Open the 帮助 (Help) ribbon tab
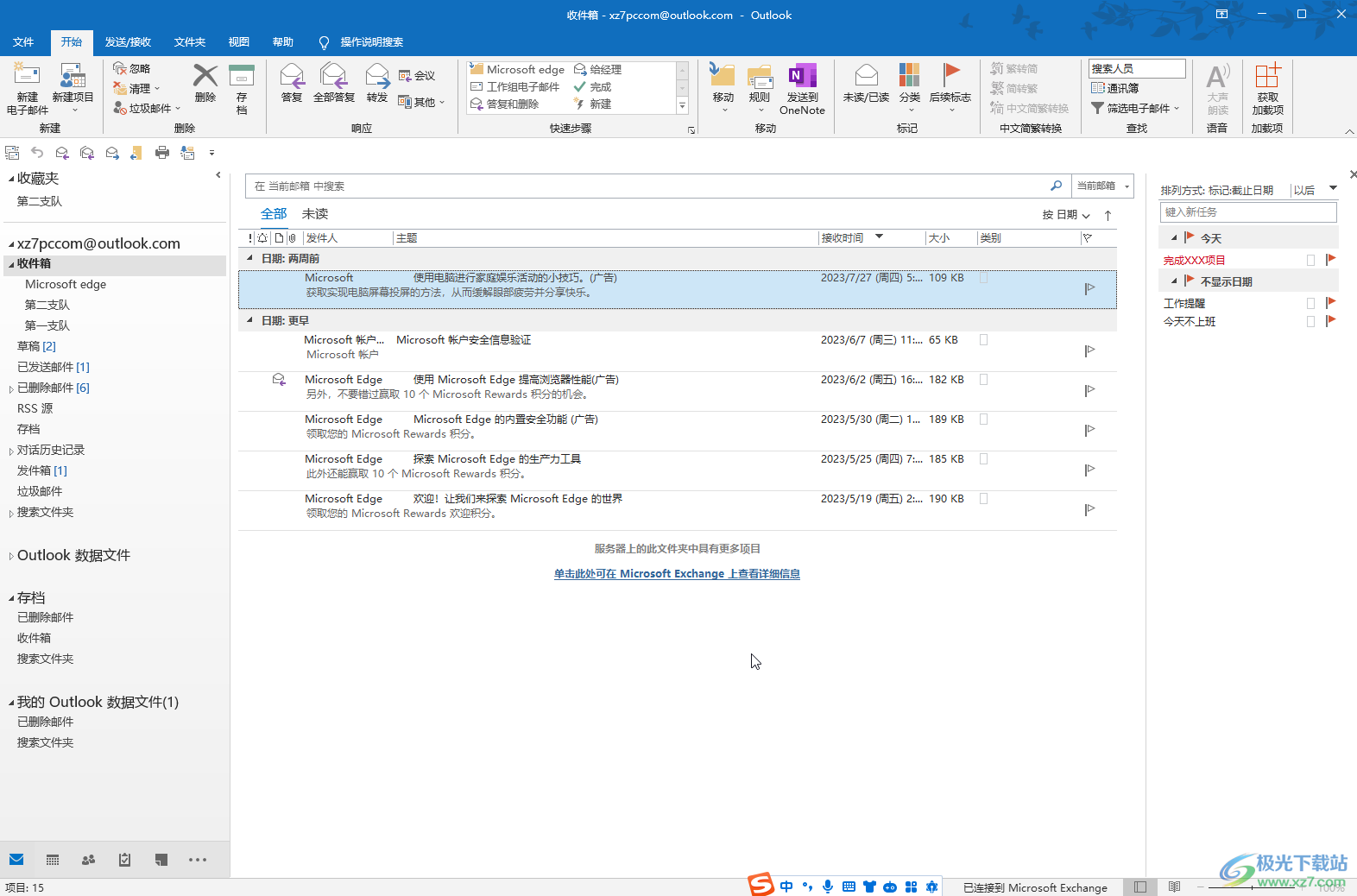1357x896 pixels. click(x=283, y=41)
